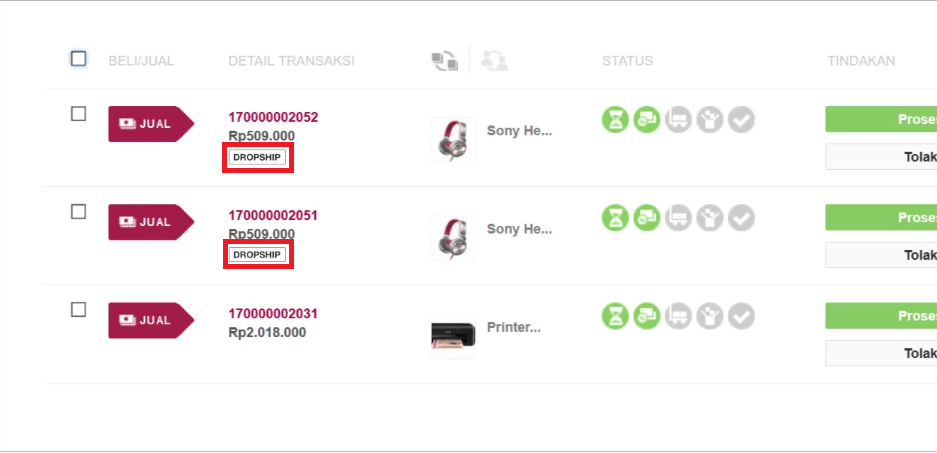Click the hourglass status icon for order 170000002052
The image size is (937, 453).
click(615, 120)
